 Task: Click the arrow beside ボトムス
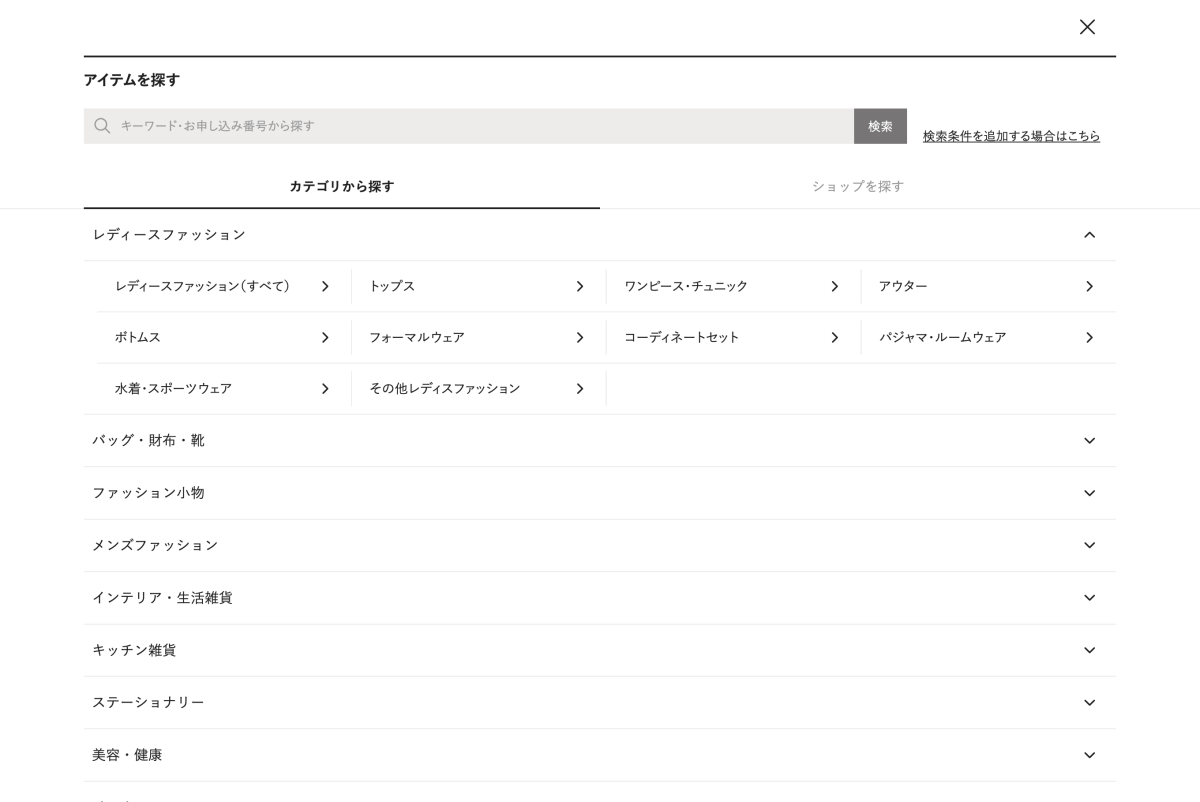[325, 338]
